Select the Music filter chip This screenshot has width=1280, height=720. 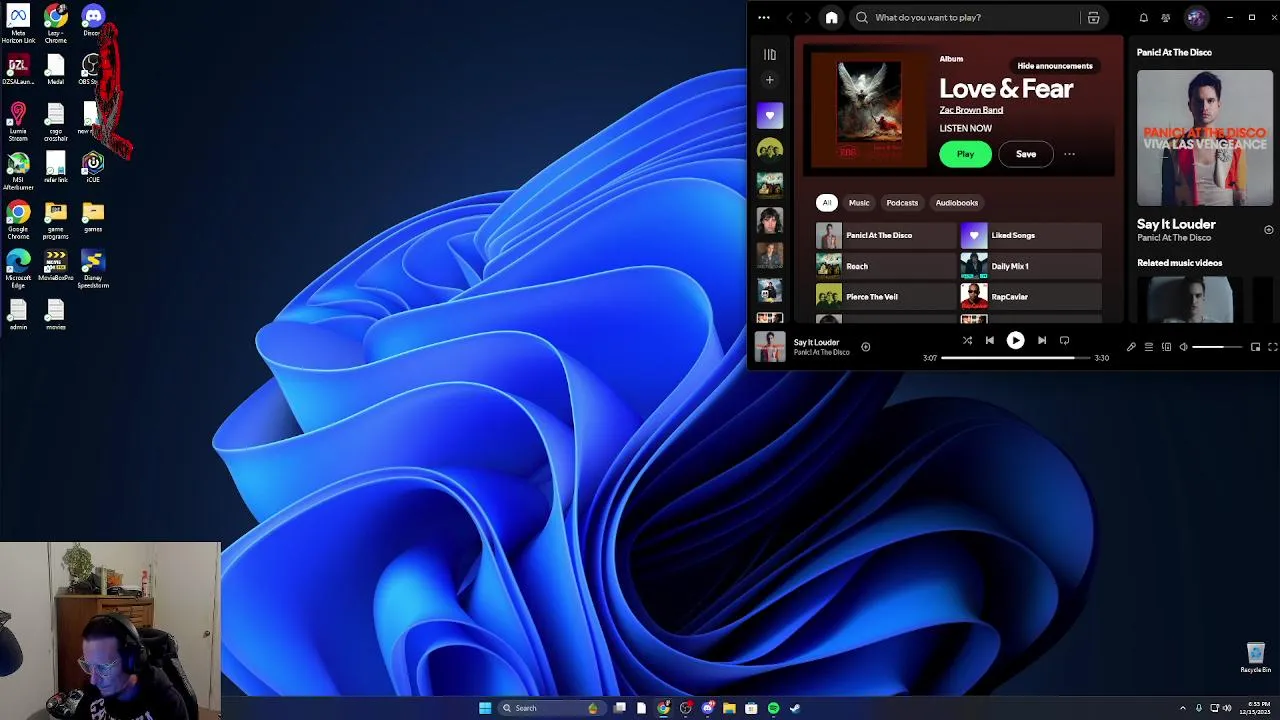[859, 203]
